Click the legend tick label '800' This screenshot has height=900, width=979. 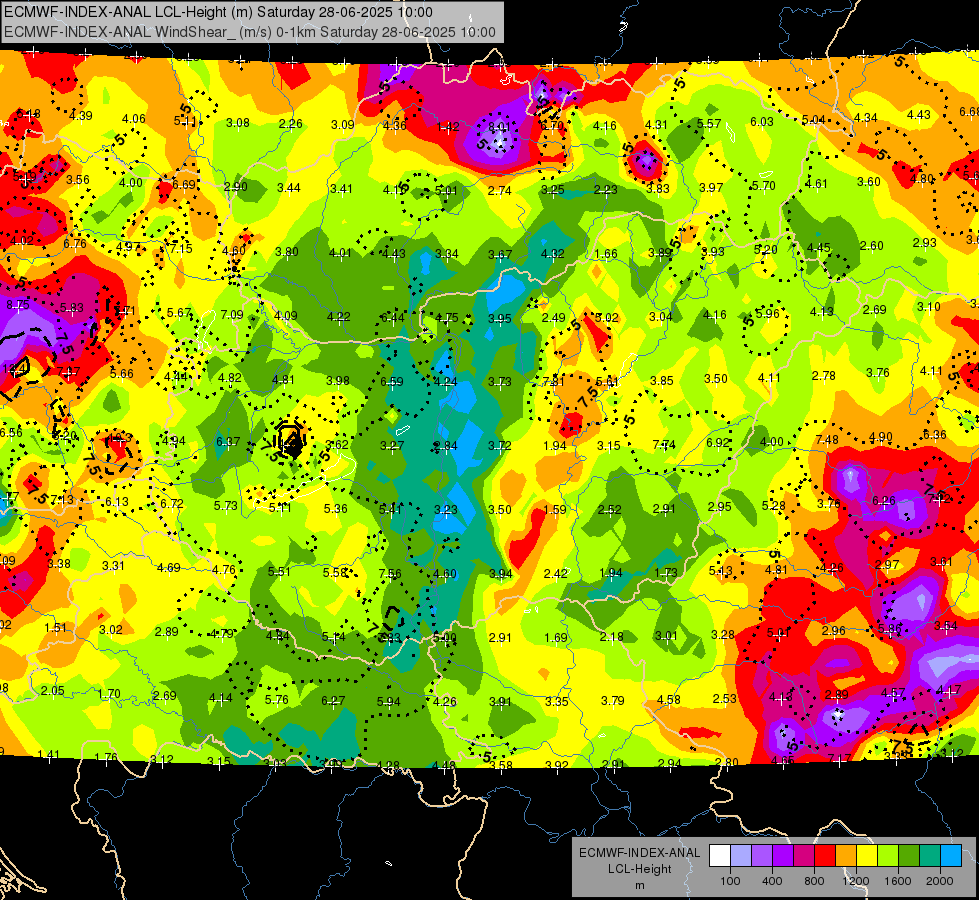(814, 881)
